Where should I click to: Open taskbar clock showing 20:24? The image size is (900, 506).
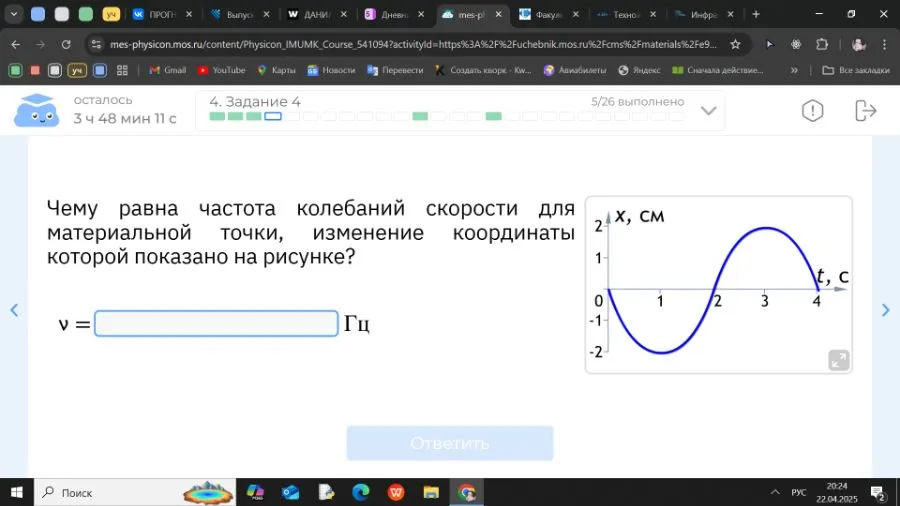[x=837, y=492]
